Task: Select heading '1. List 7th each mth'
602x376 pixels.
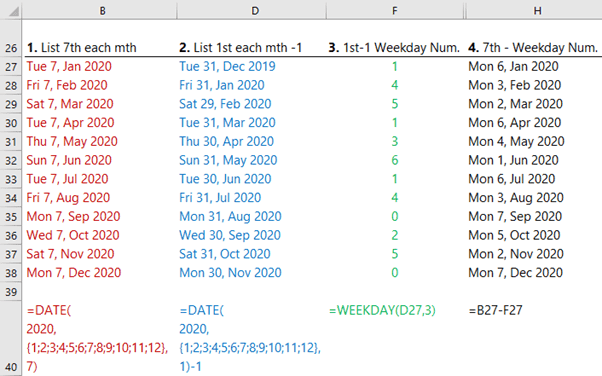Action: 82,48
